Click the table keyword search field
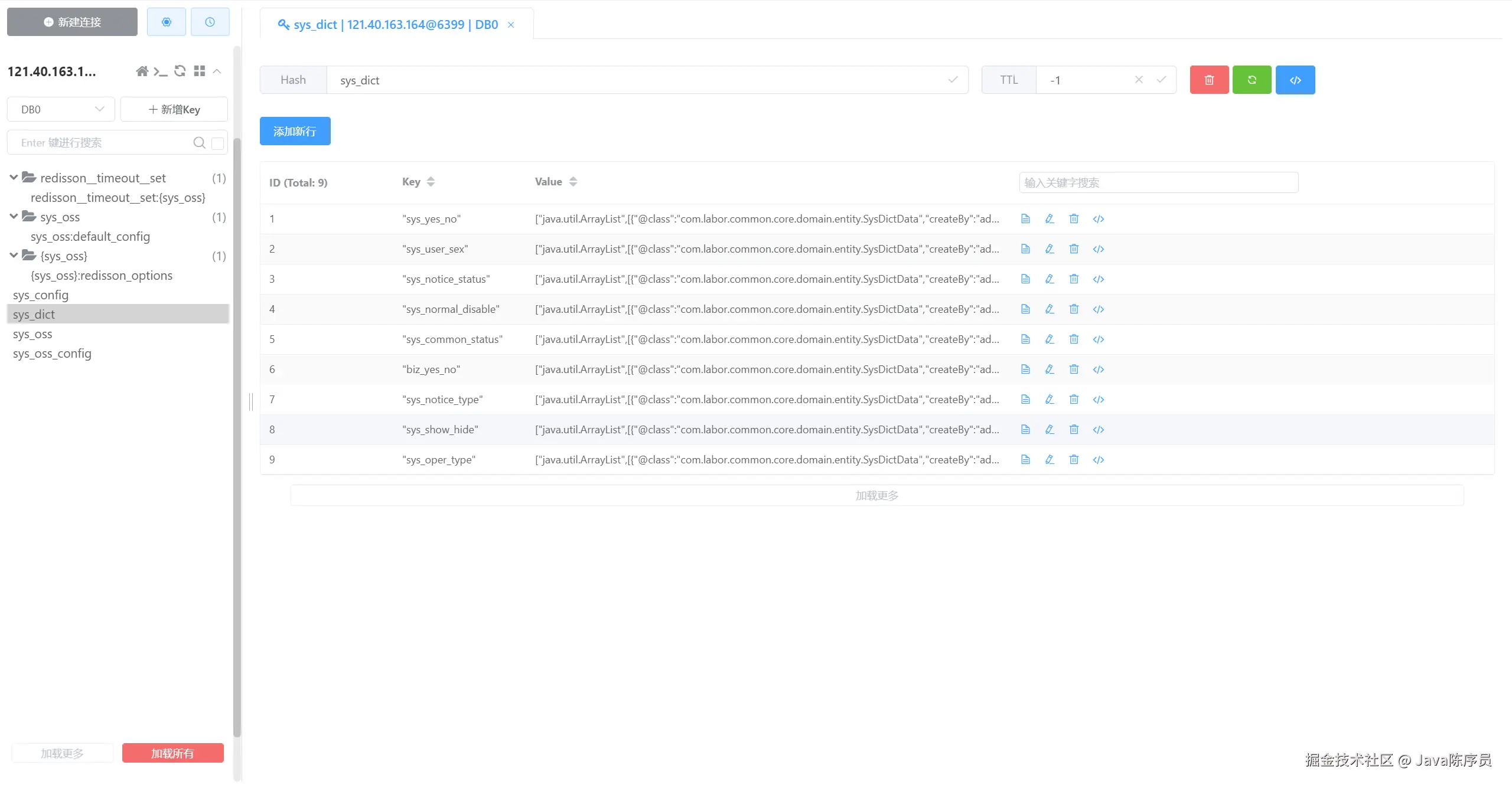Viewport: 1512px width, 788px height. click(x=1158, y=182)
